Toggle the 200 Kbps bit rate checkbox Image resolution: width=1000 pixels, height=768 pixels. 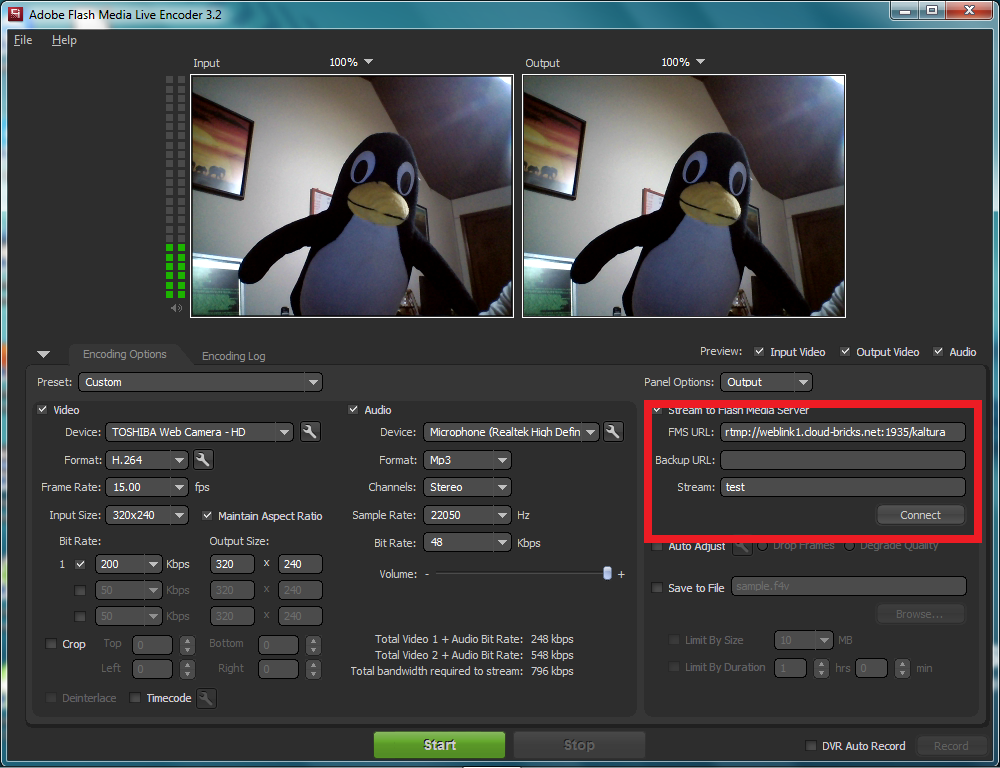pyautogui.click(x=80, y=564)
